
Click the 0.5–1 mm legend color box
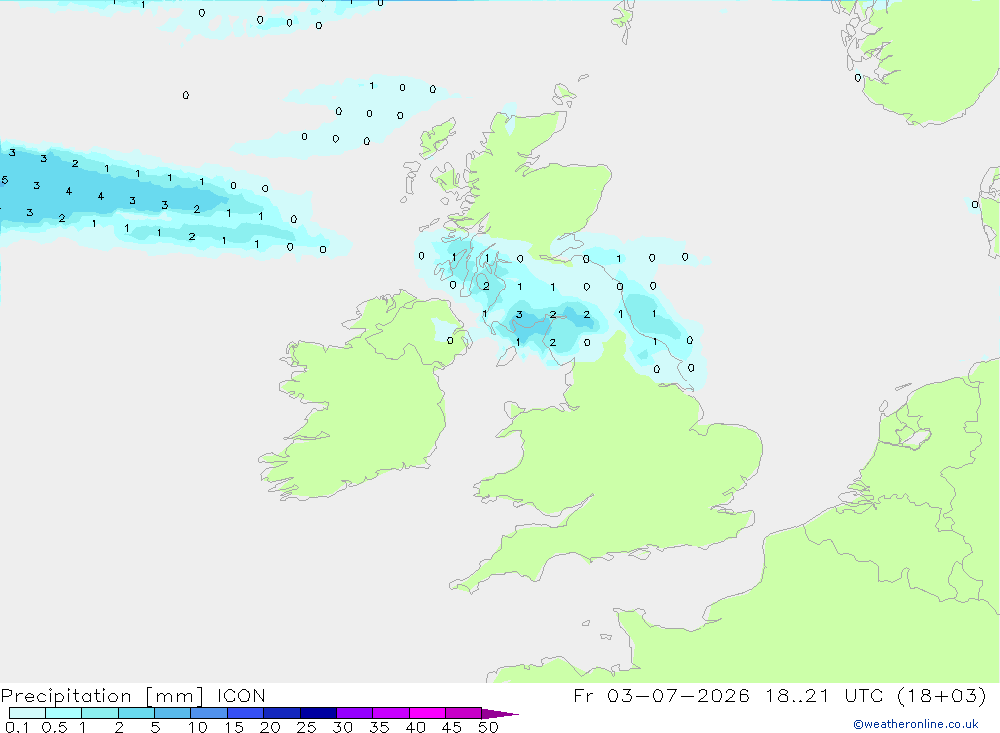63,713
